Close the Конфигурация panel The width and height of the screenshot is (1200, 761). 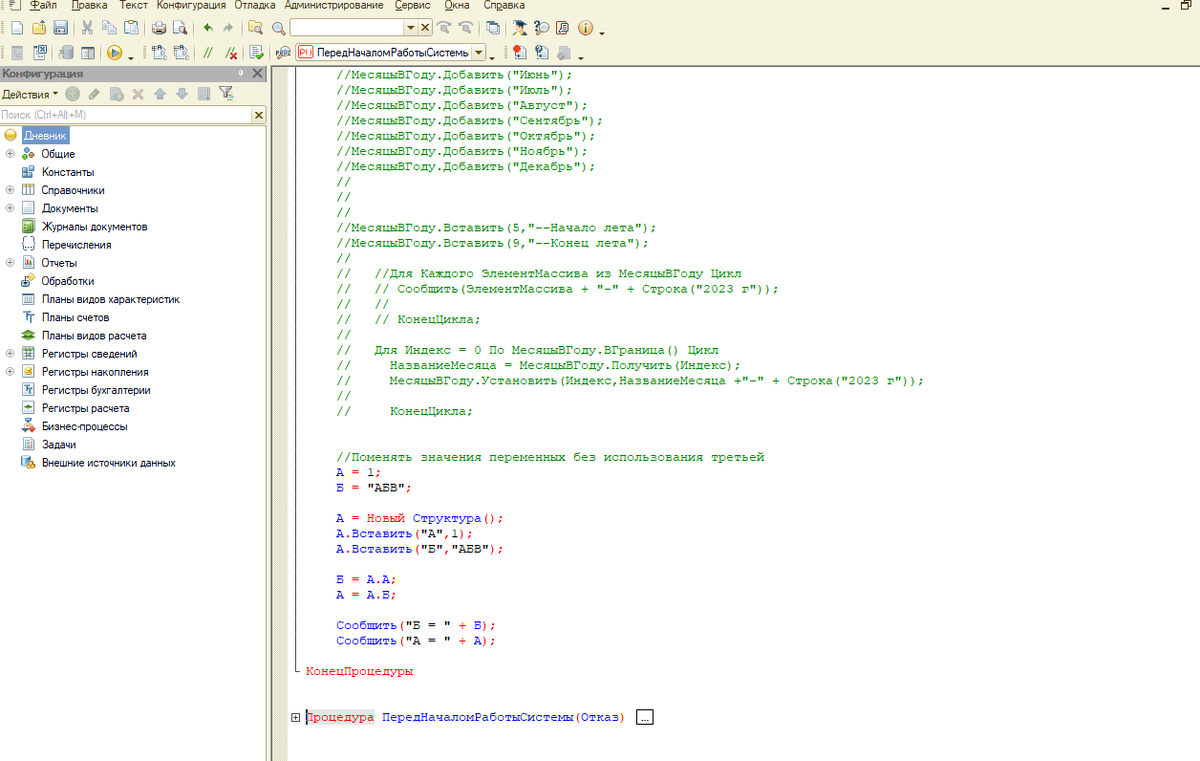click(257, 74)
